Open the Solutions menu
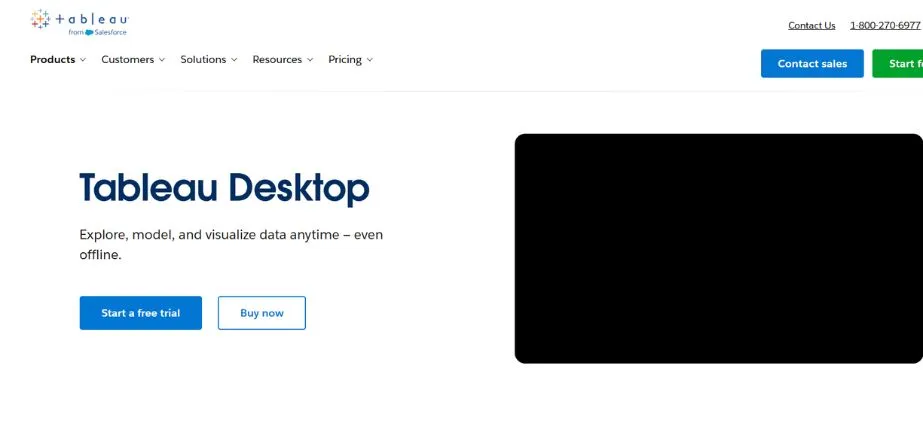Screen dimensions: 923x435 (x=208, y=59)
